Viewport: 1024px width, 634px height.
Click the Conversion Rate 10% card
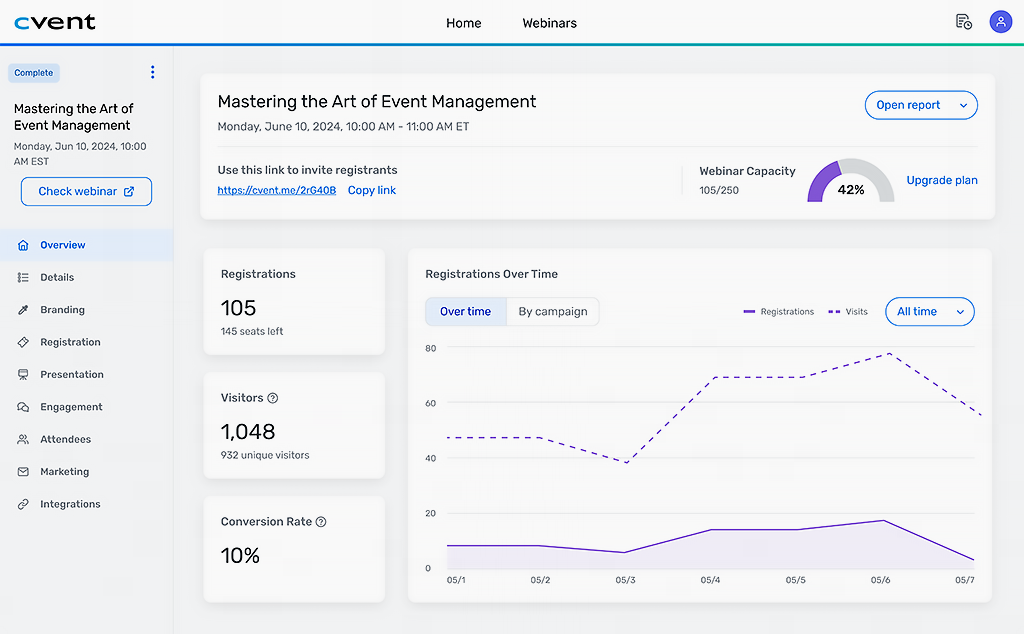pyautogui.click(x=294, y=549)
